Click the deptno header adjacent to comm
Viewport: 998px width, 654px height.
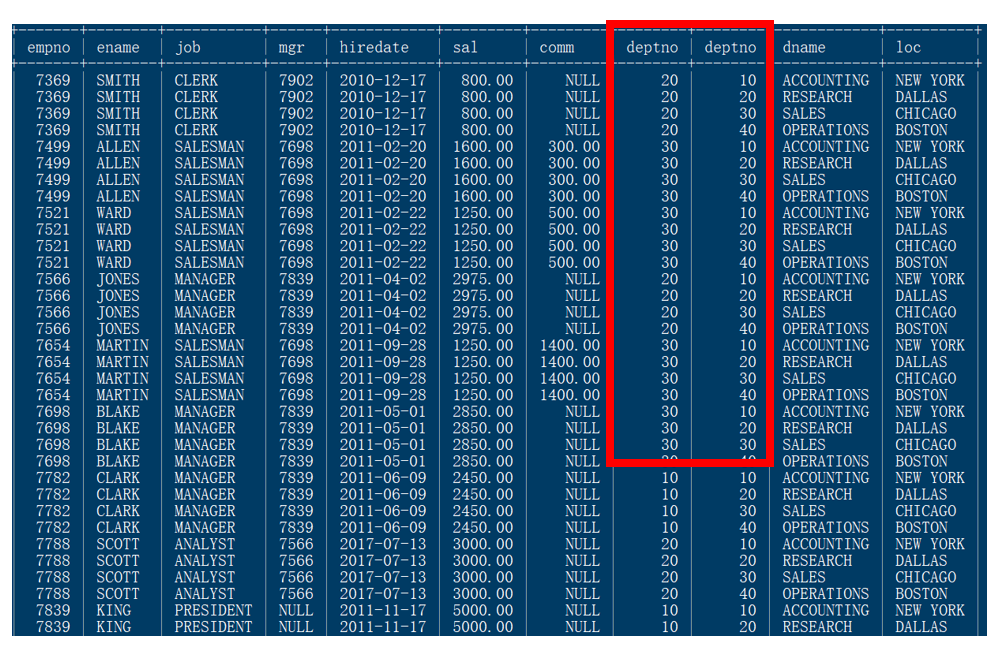point(652,48)
